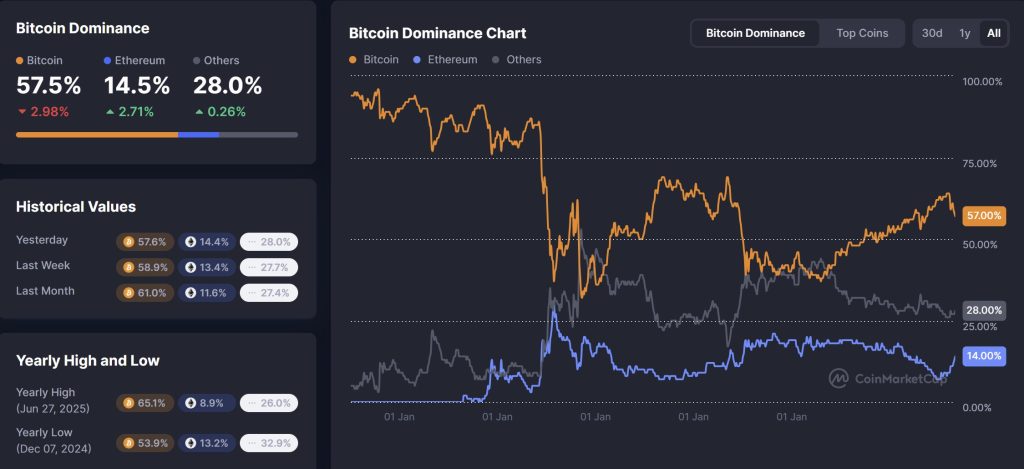Switch to the Top Coins tab
The width and height of the screenshot is (1024, 469).
tap(861, 33)
